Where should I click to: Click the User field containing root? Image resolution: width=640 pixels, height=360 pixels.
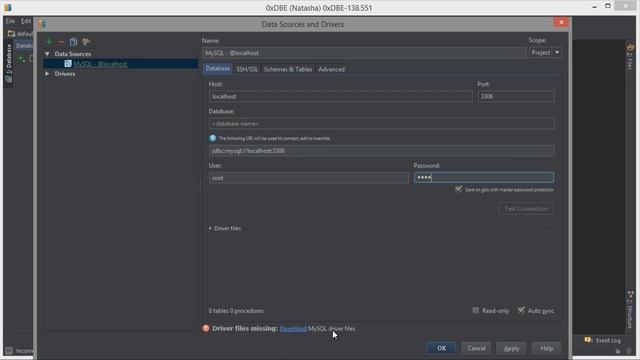(309, 178)
